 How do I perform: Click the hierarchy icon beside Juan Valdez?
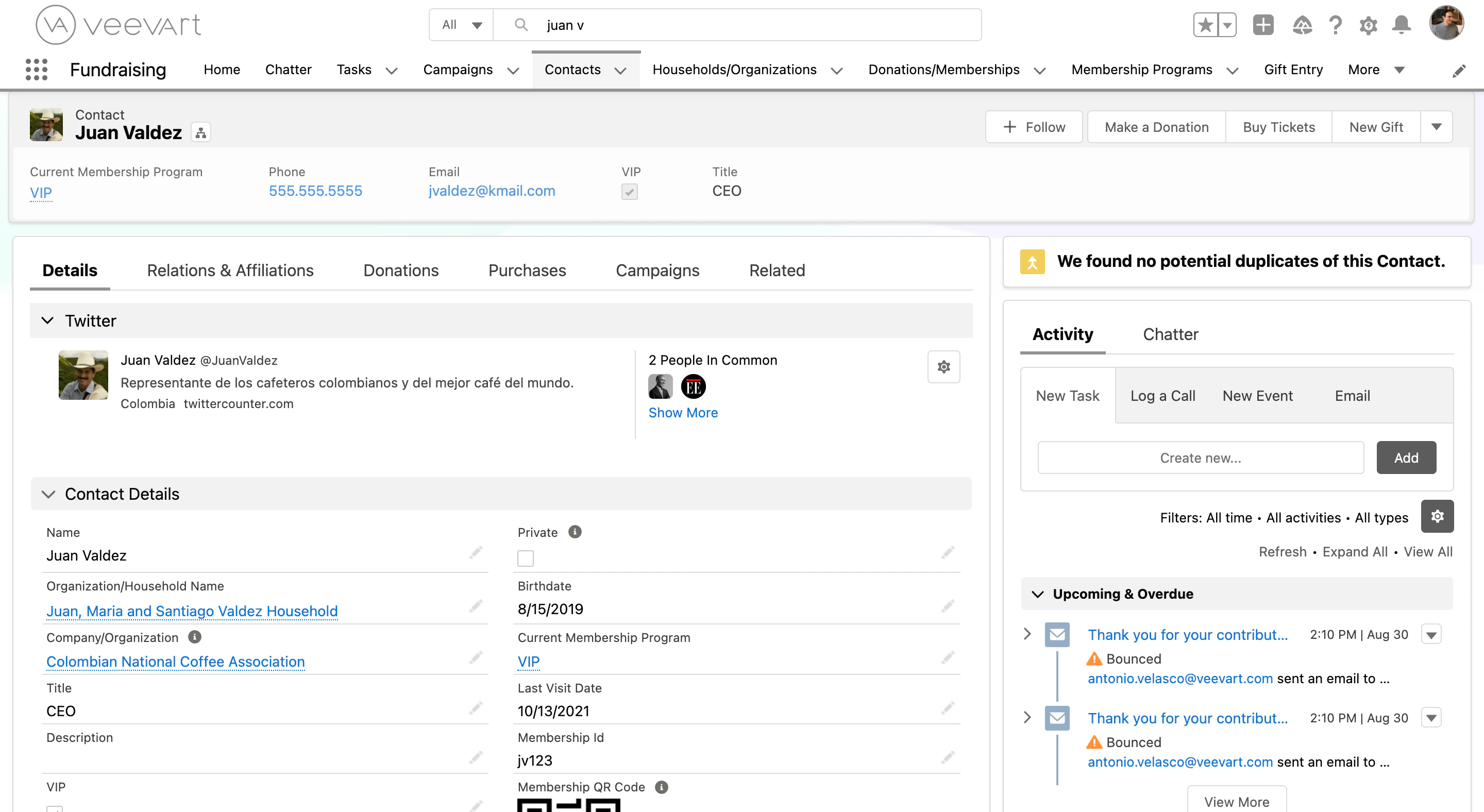click(200, 132)
